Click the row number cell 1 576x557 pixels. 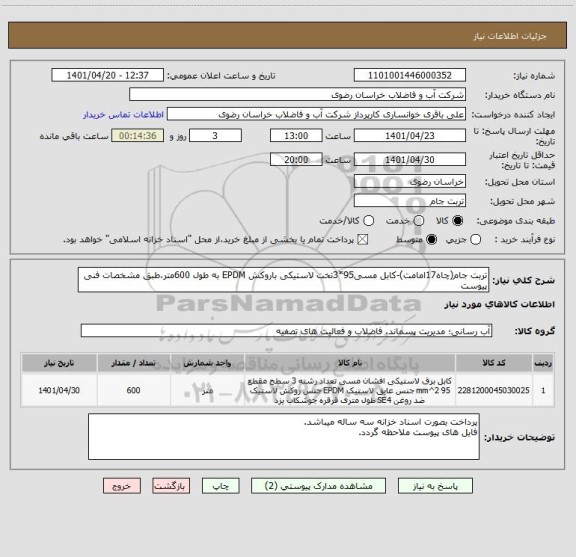click(543, 390)
